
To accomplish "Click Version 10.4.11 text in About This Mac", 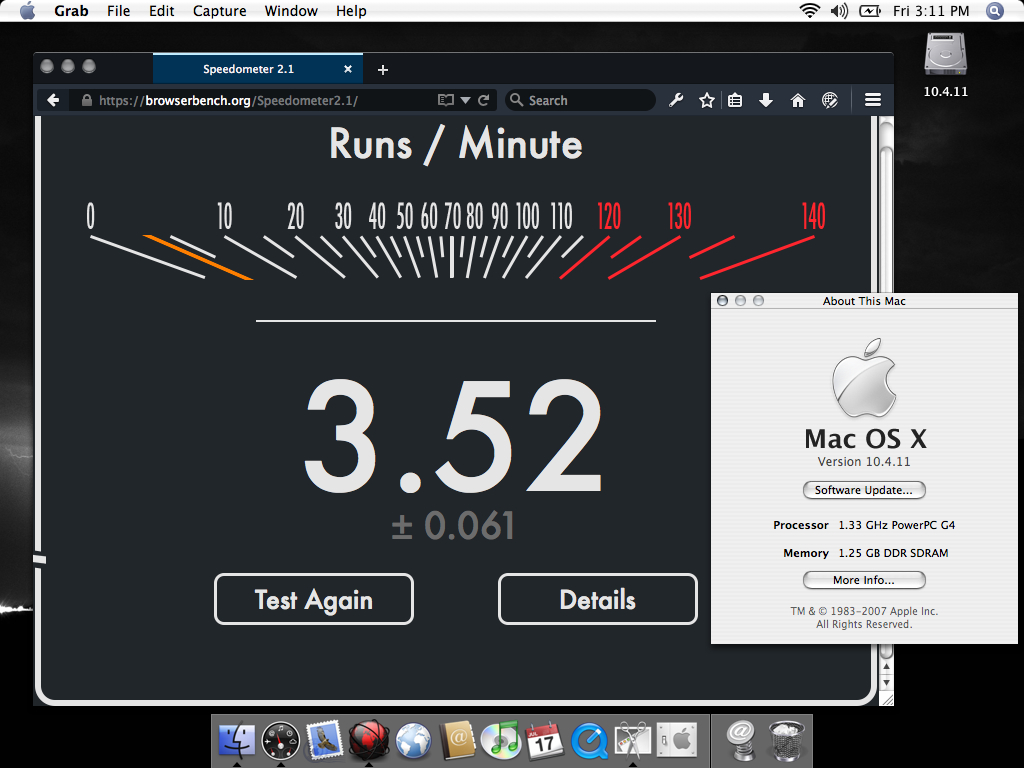I will coord(863,462).
